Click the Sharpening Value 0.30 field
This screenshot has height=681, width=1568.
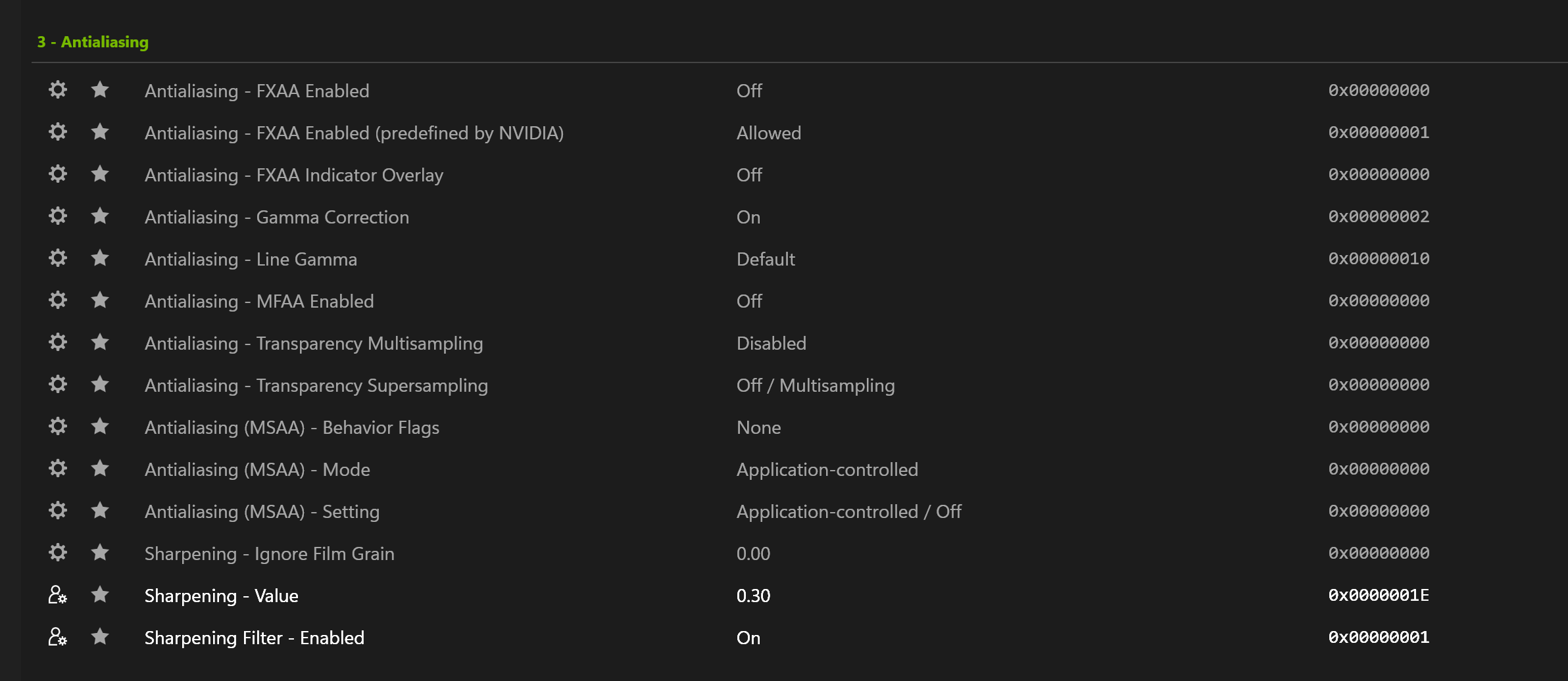click(753, 596)
